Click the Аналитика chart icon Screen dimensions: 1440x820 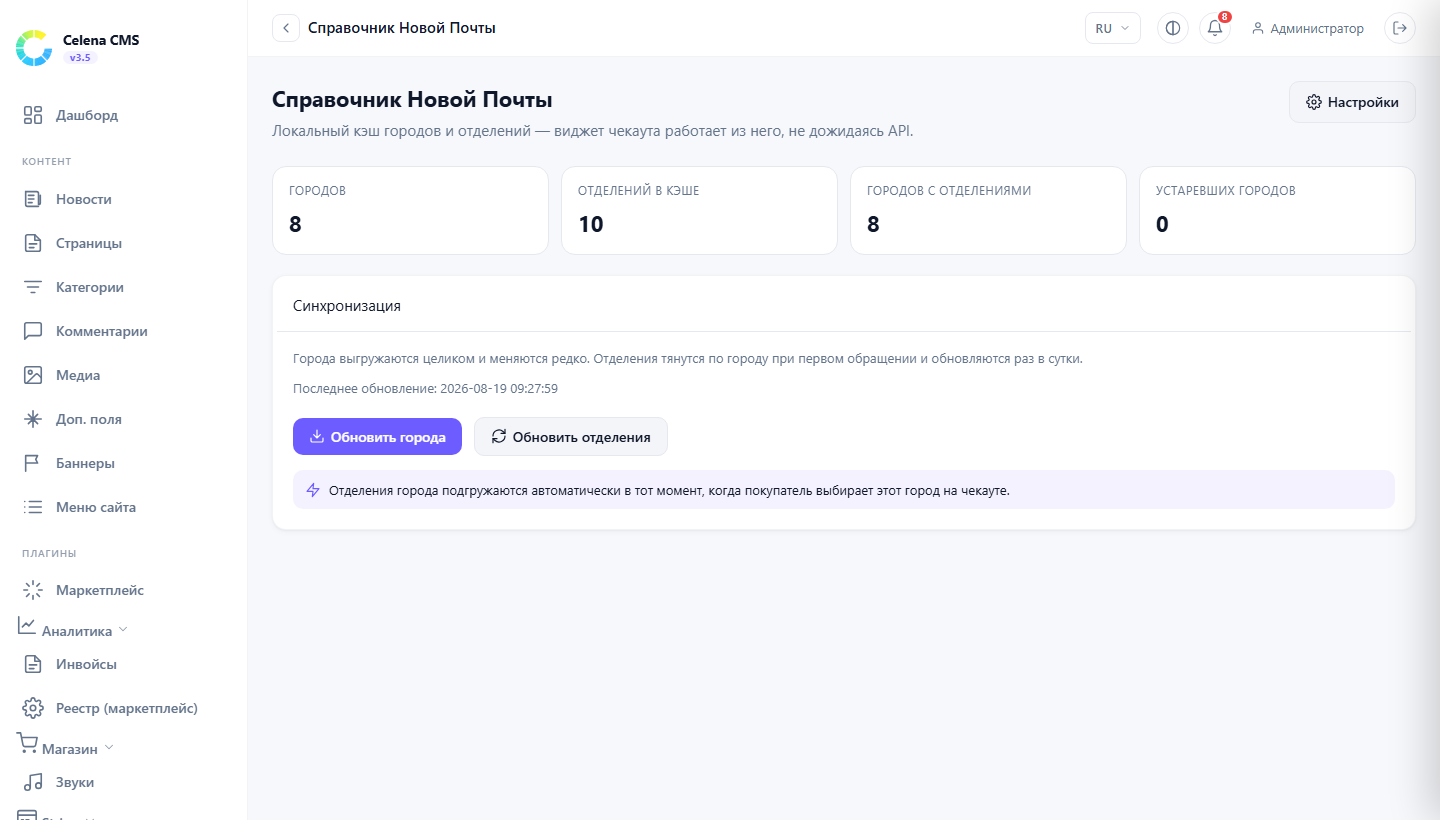click(x=27, y=625)
